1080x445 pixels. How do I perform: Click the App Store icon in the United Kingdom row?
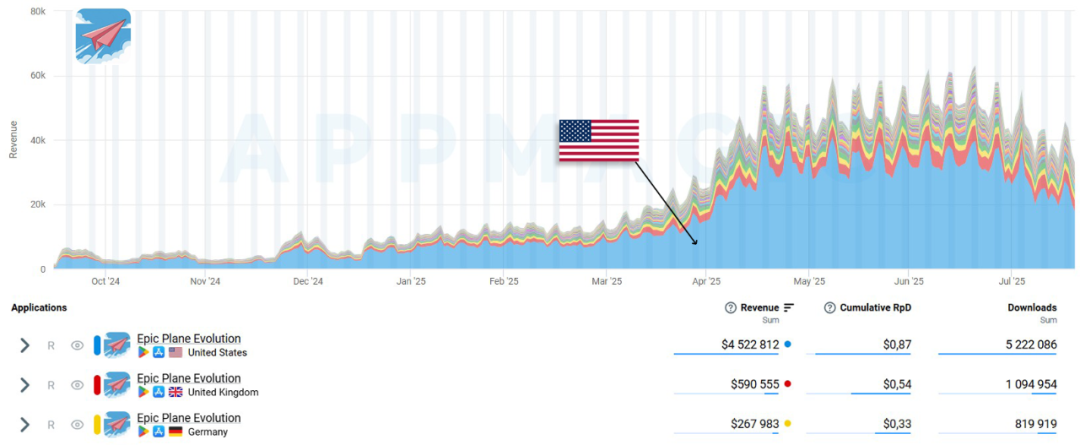click(x=159, y=392)
